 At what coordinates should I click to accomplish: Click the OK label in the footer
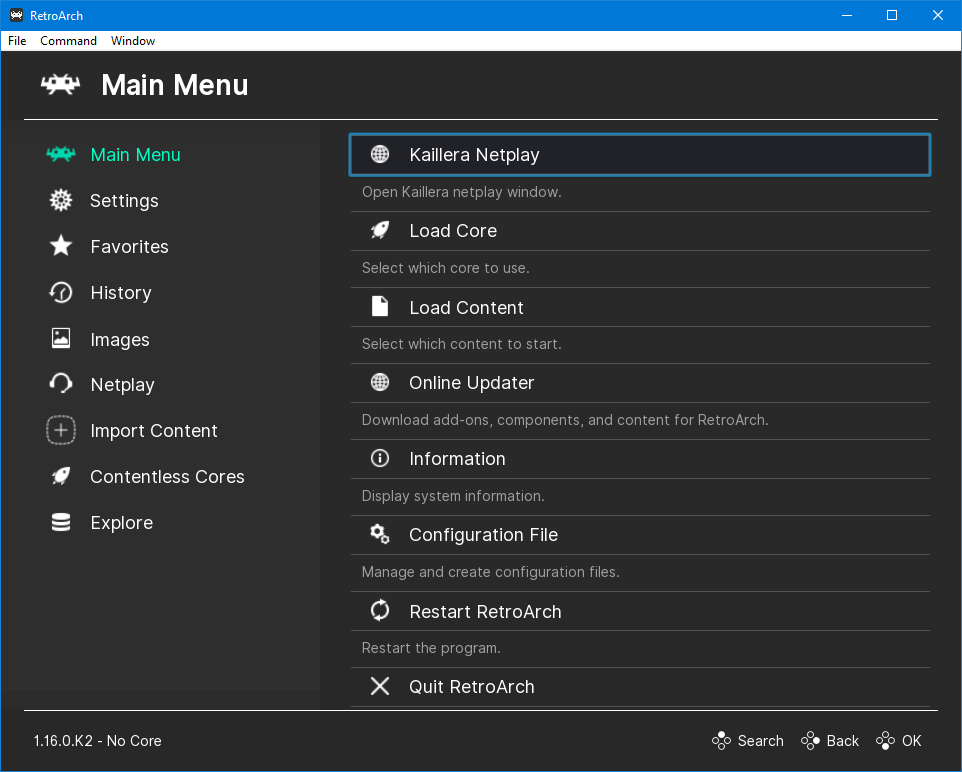pos(912,741)
